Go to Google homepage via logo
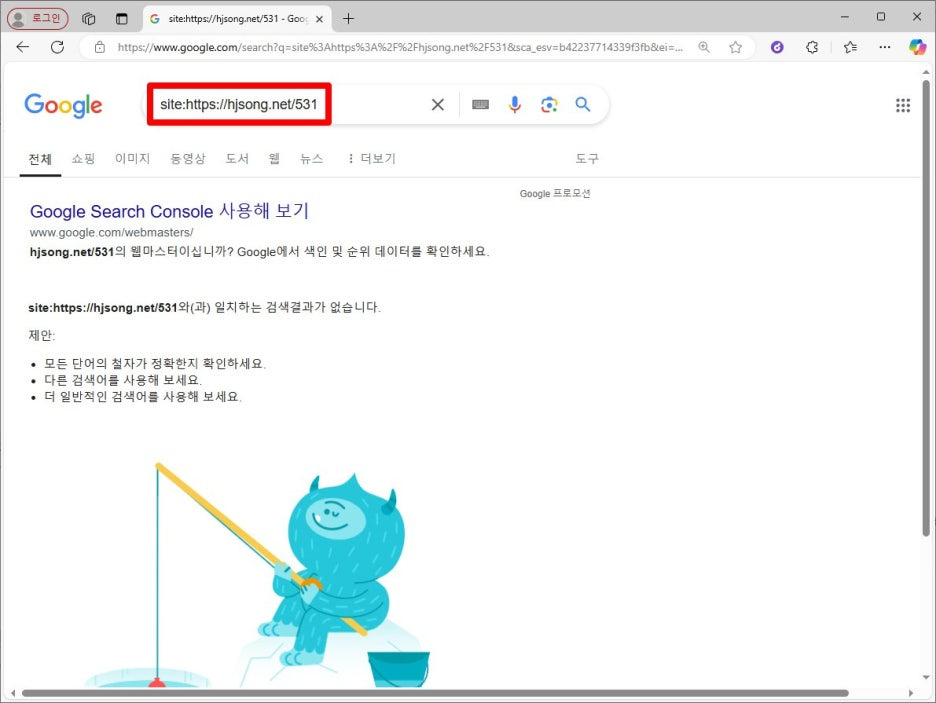The width and height of the screenshot is (936, 703). (63, 106)
